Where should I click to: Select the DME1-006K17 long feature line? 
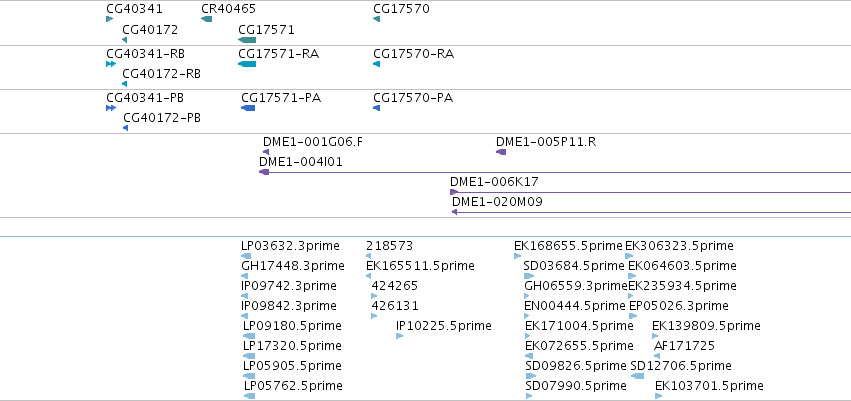click(650, 192)
